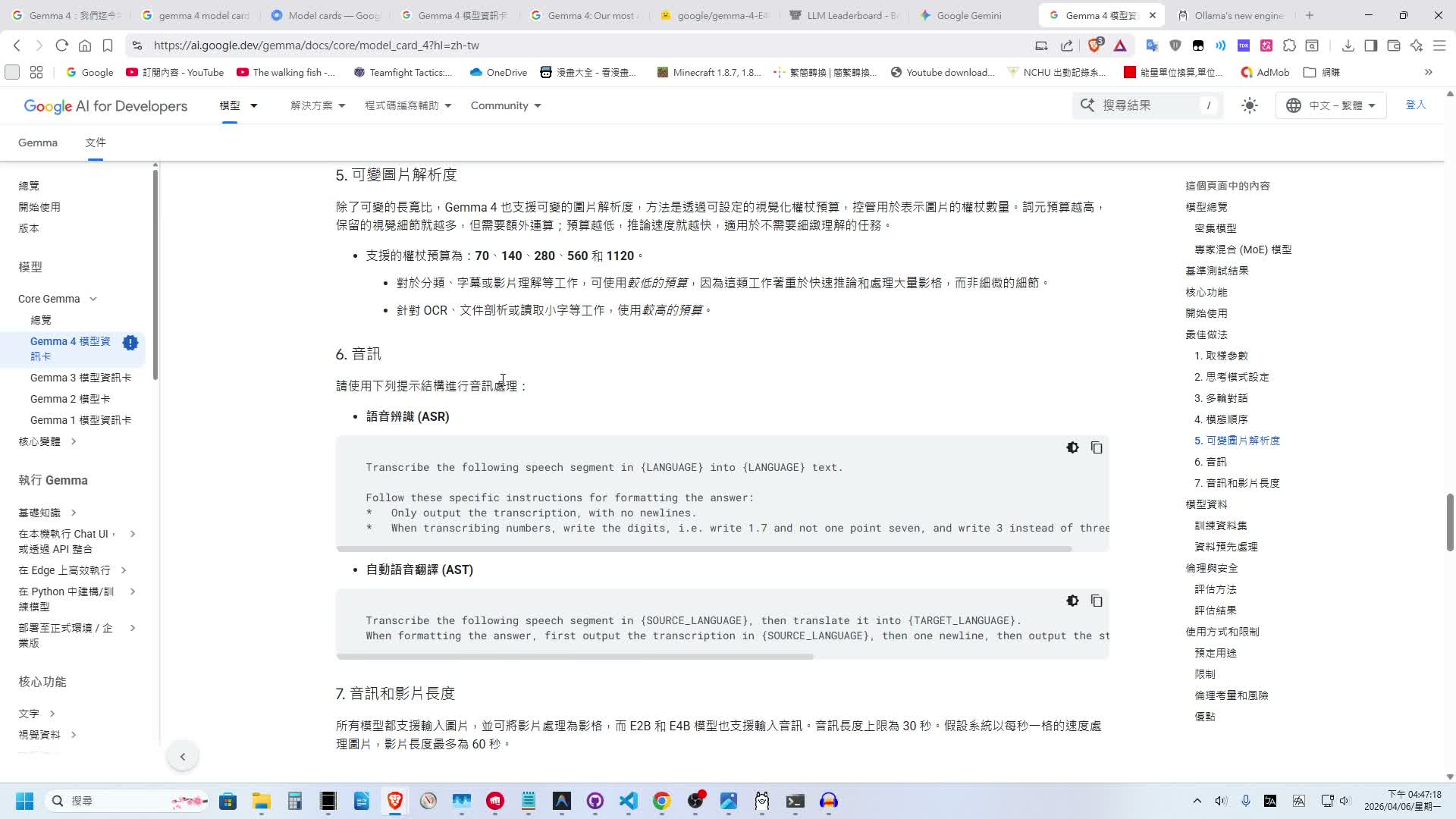Jump to 基準測試結果 in page contents

pos(1217,271)
